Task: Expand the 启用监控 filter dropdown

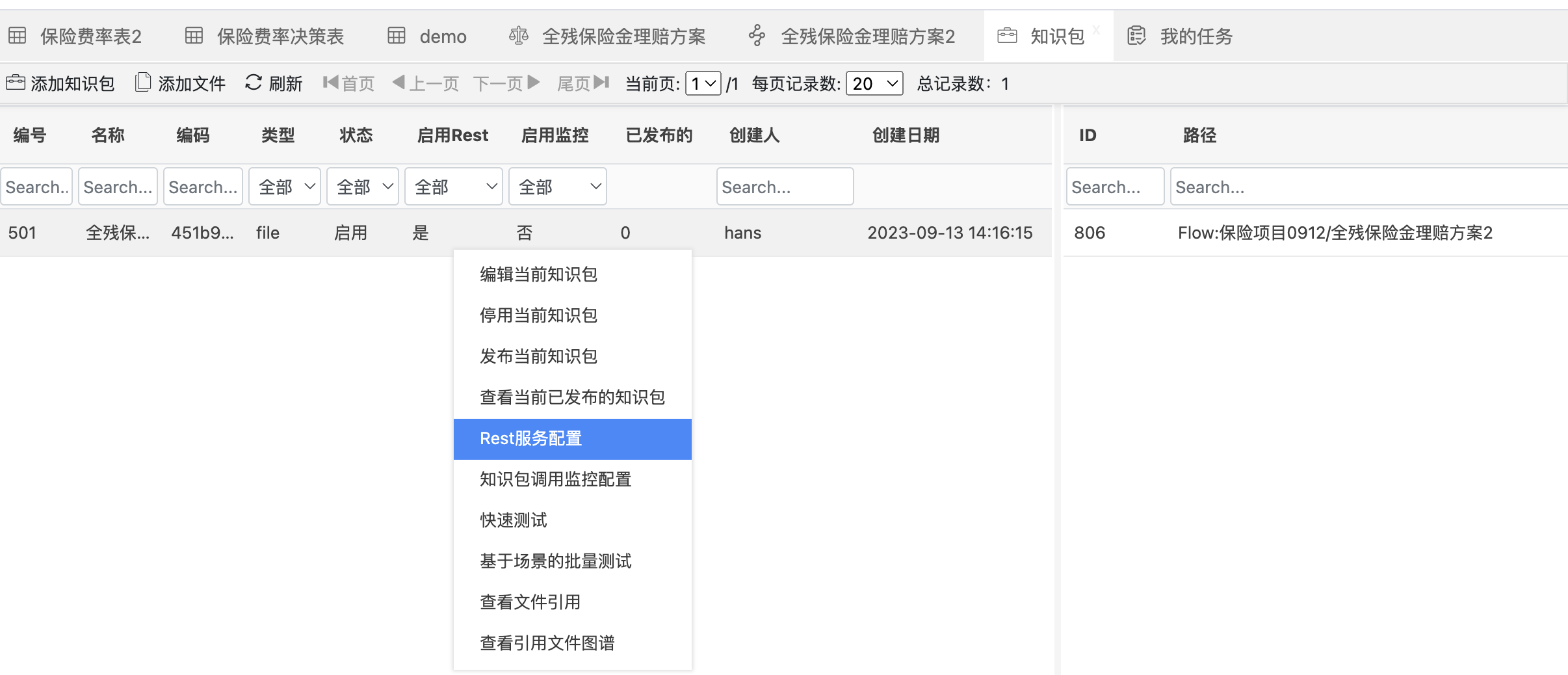Action: (557, 187)
